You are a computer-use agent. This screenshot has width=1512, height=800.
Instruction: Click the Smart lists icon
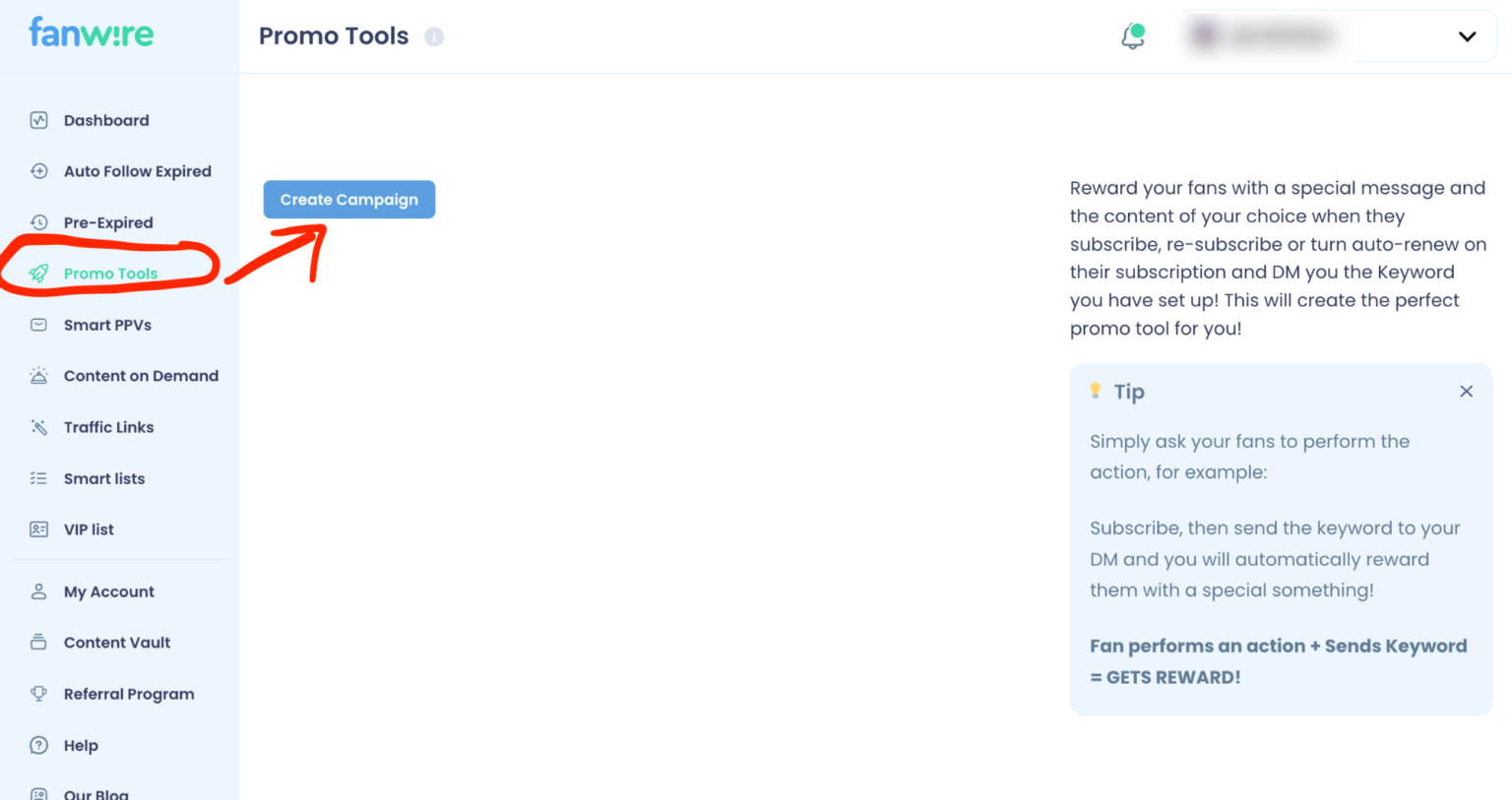38,478
